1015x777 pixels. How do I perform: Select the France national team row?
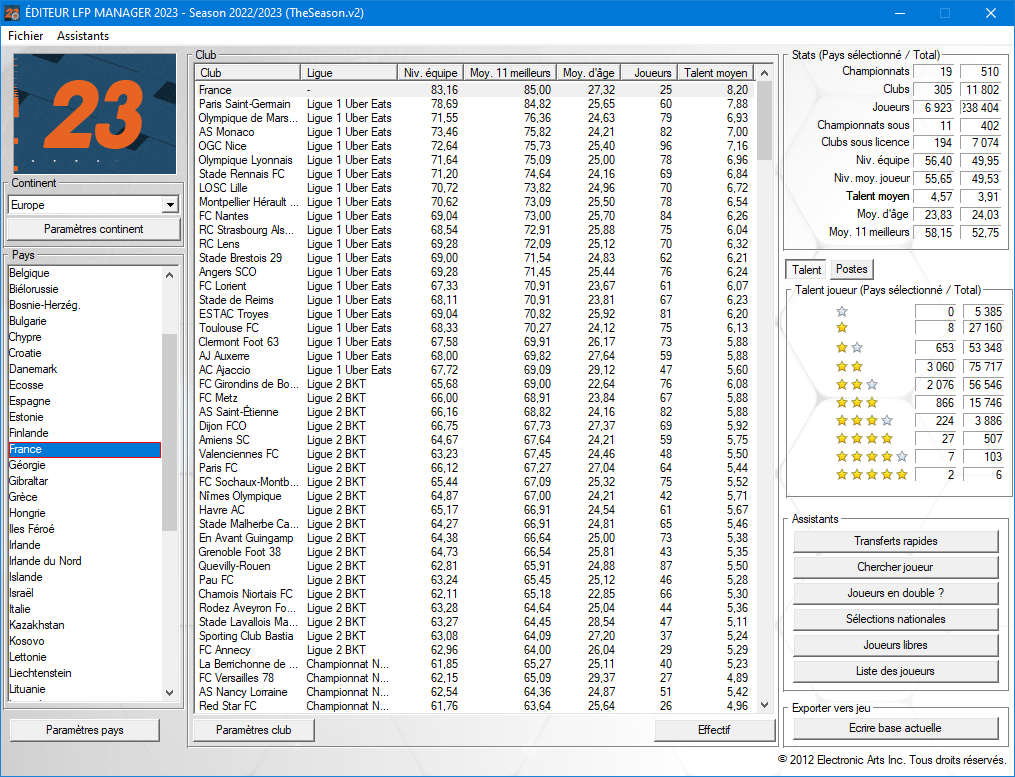[x=475, y=90]
